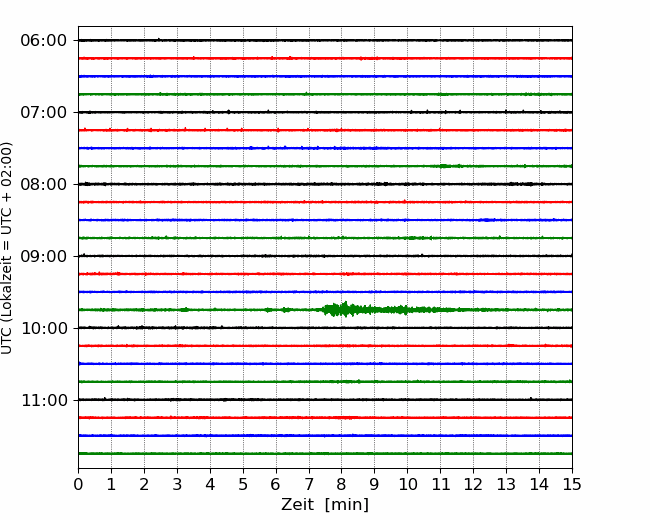This screenshot has height=520, width=650.
Task: Click the x-axis tick label 12
Action: click(473, 484)
